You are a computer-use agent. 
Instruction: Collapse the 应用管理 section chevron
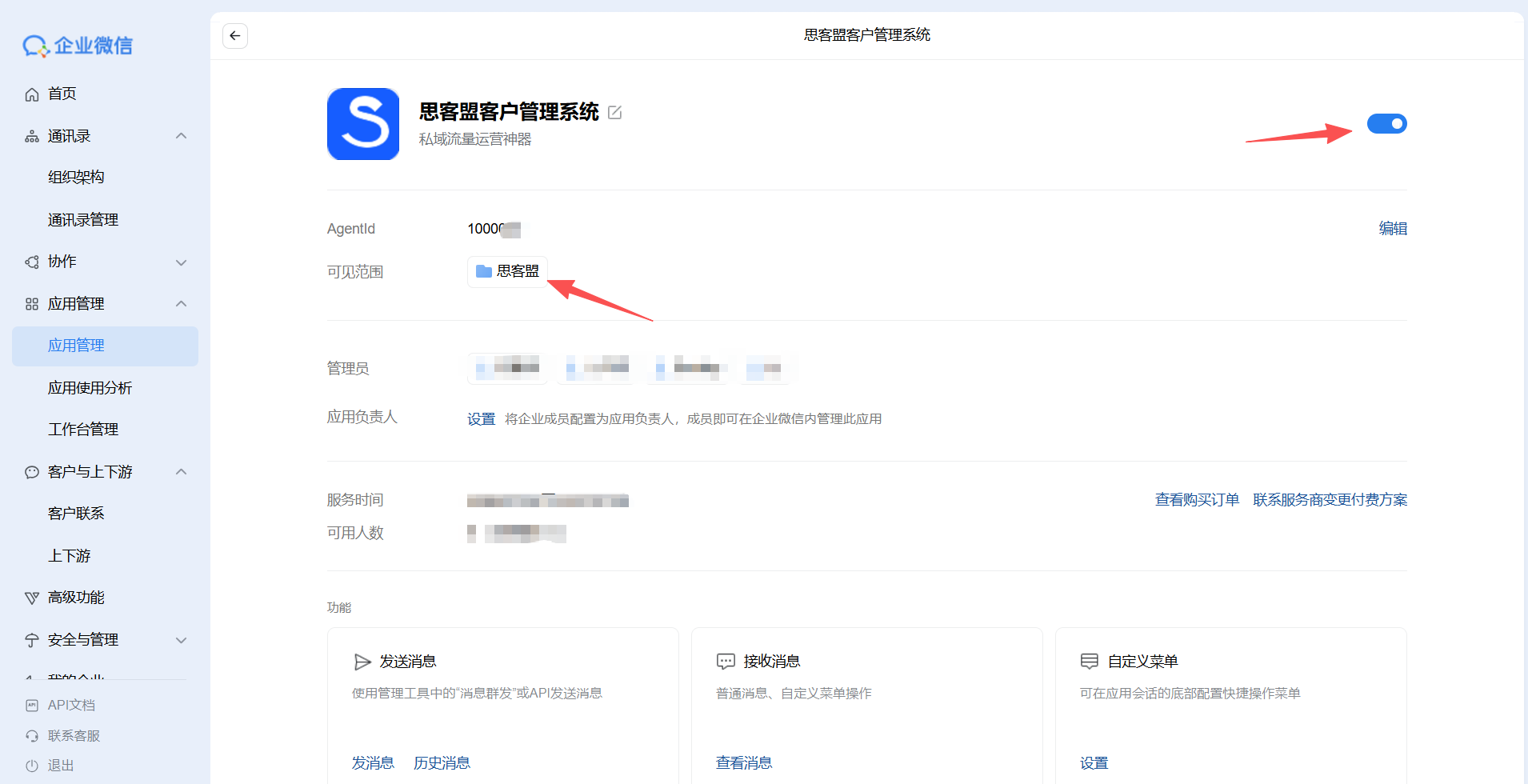pyautogui.click(x=182, y=304)
